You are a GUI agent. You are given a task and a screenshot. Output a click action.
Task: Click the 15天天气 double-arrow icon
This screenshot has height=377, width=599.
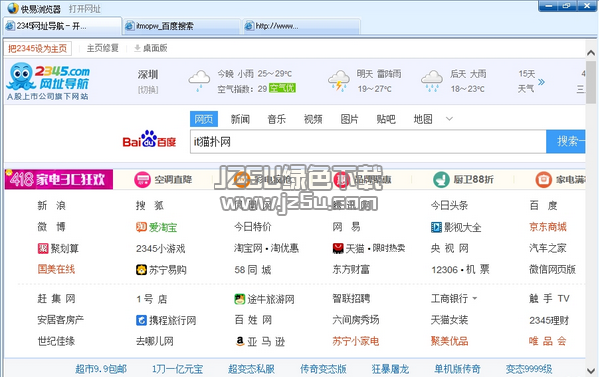point(541,82)
